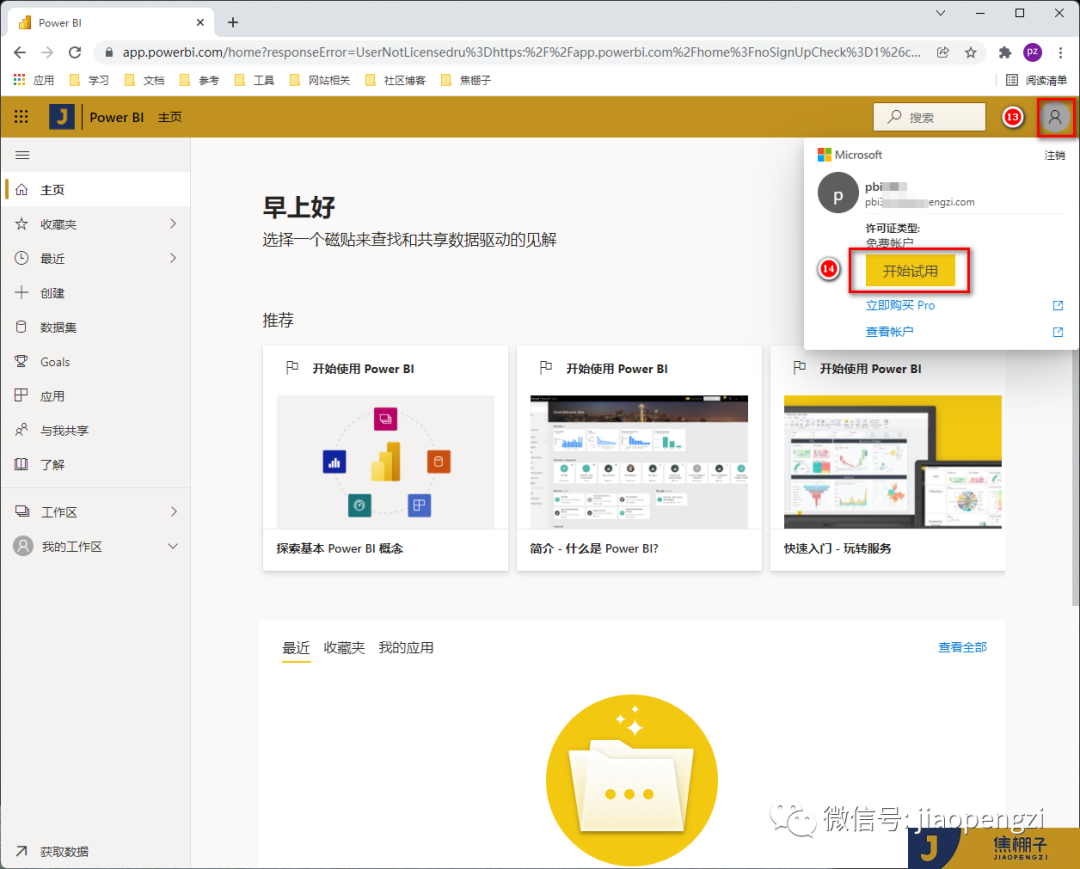Click the 获取数据 arrow icon
Viewport: 1080px width, 869px height.
(x=21, y=851)
